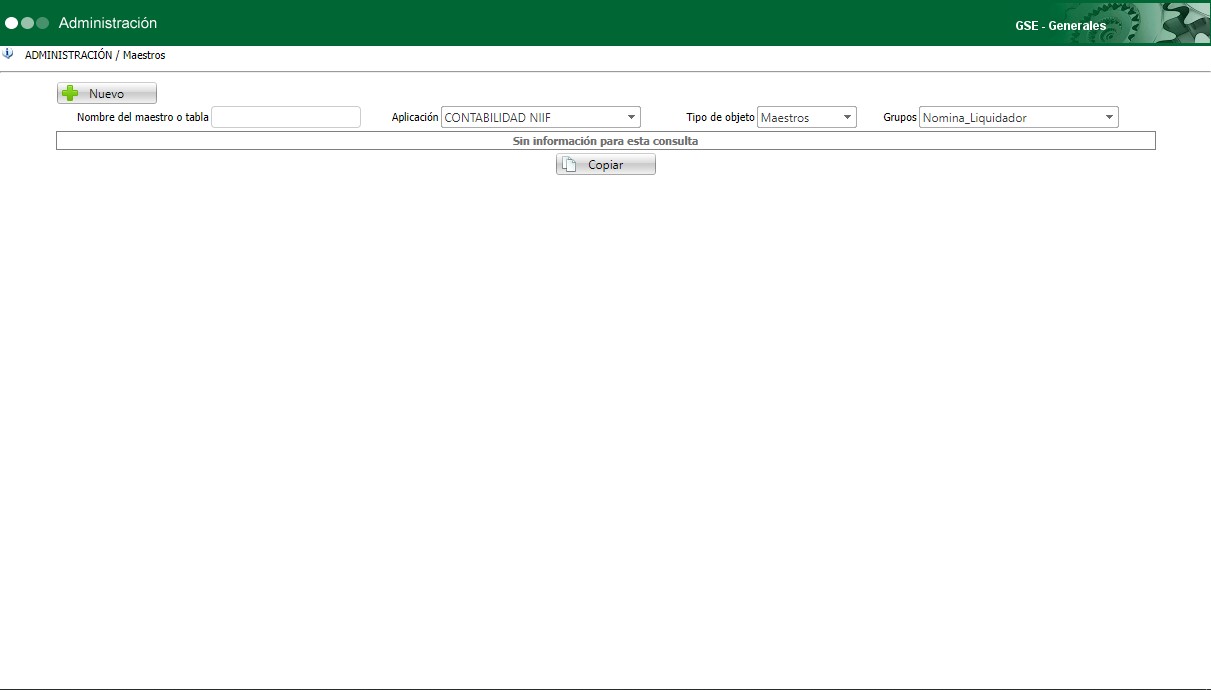
Task: Click the Tipo de objeto label
Action: (x=720, y=117)
